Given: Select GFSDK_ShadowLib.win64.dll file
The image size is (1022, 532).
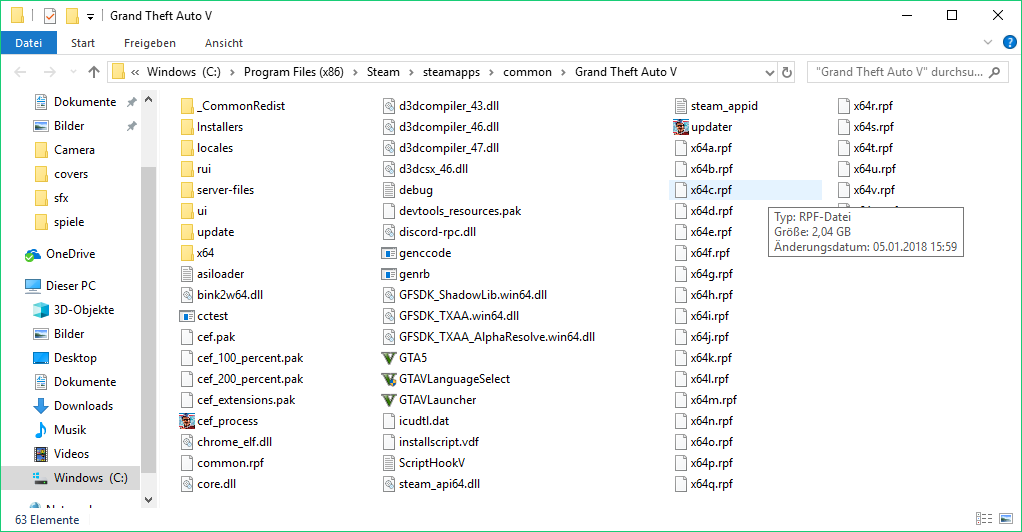Looking at the screenshot, I should tap(465, 295).
